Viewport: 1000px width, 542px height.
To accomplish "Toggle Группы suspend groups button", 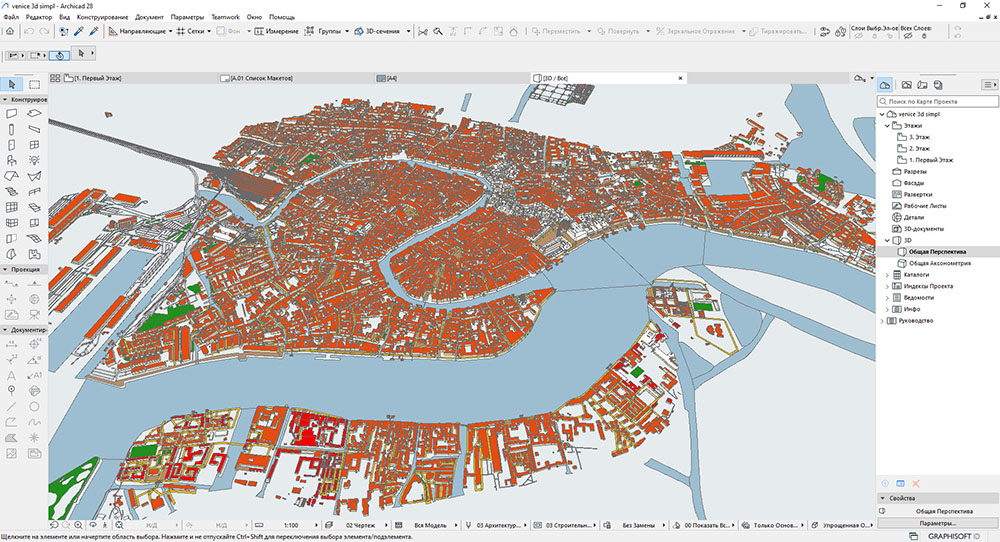I will click(x=323, y=31).
